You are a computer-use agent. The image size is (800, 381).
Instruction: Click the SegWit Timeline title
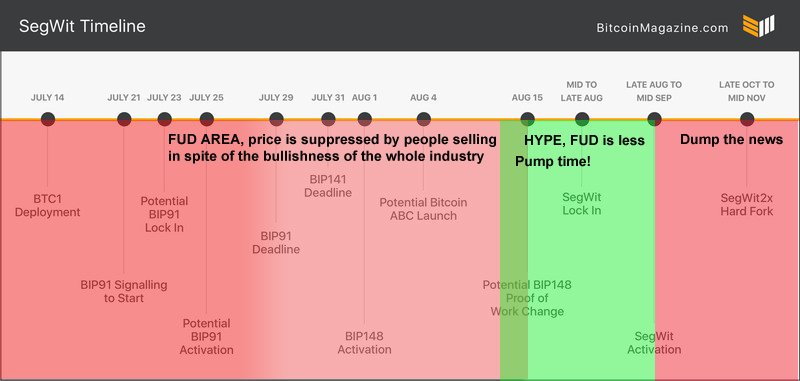[82, 26]
